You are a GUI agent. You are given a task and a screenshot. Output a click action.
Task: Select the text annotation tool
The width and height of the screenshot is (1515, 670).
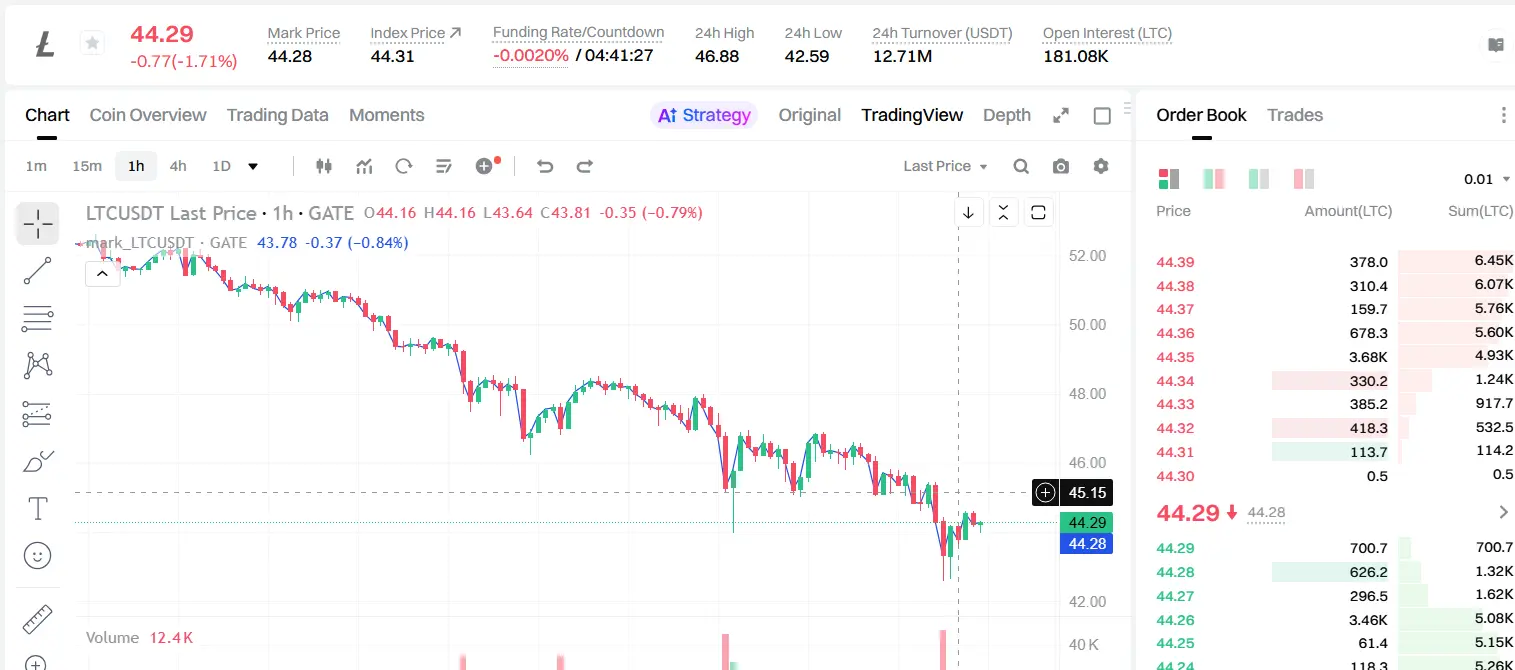[37, 508]
